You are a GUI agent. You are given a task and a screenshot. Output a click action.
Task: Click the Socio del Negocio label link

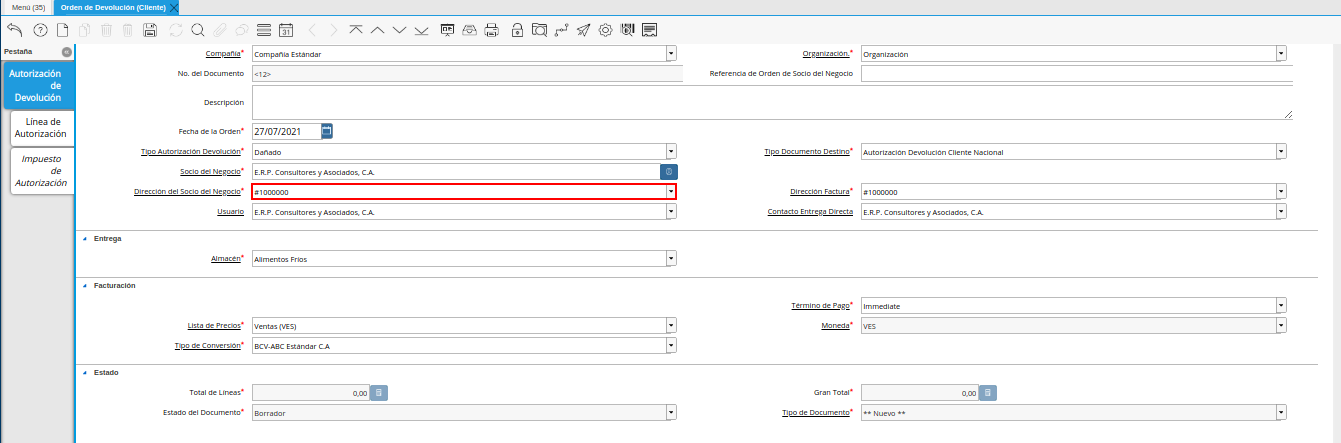(x=217, y=172)
